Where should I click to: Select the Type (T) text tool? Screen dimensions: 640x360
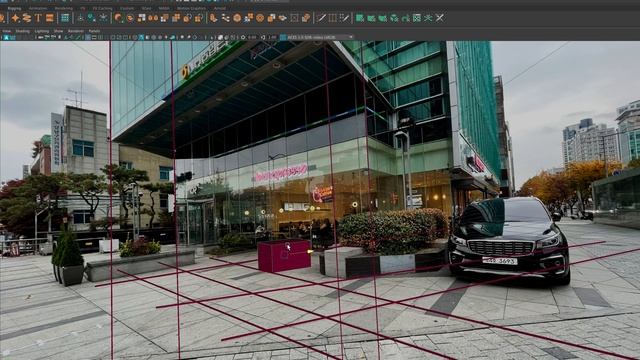click(38, 18)
